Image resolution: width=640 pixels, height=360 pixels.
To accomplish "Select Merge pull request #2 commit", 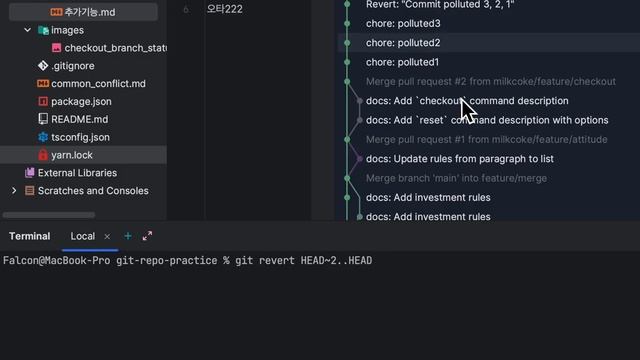I will click(491, 82).
